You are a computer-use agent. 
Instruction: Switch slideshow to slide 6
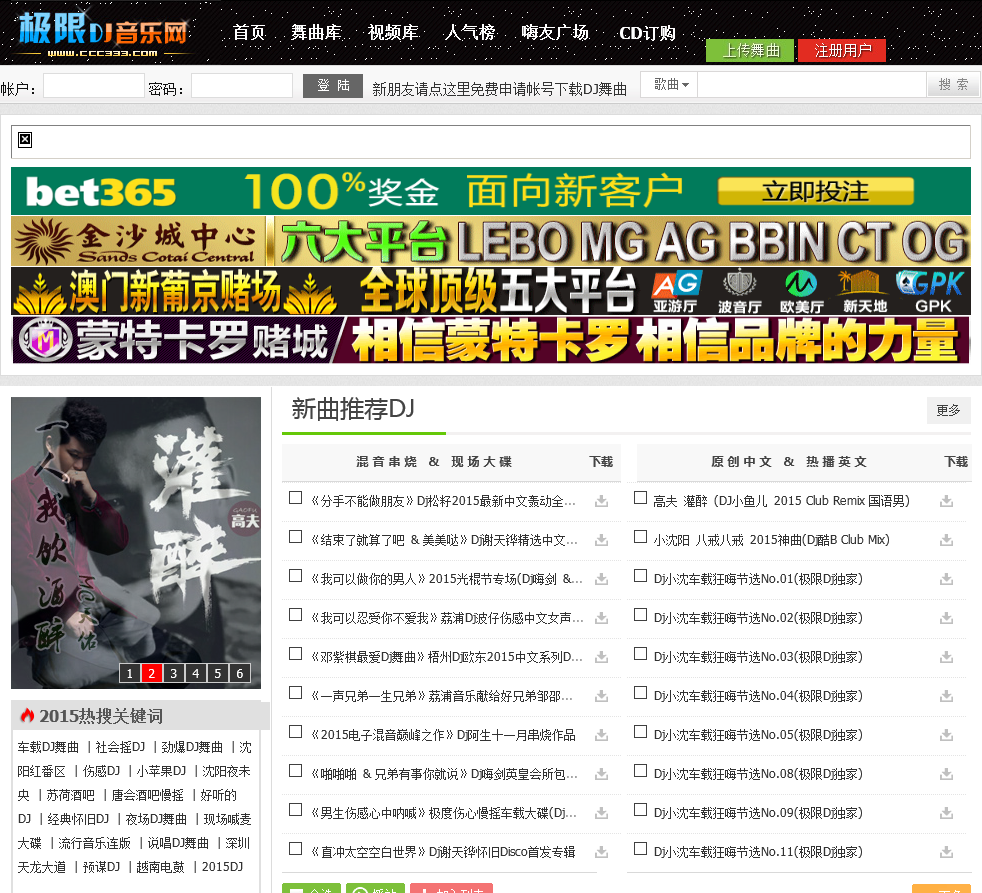(x=239, y=673)
